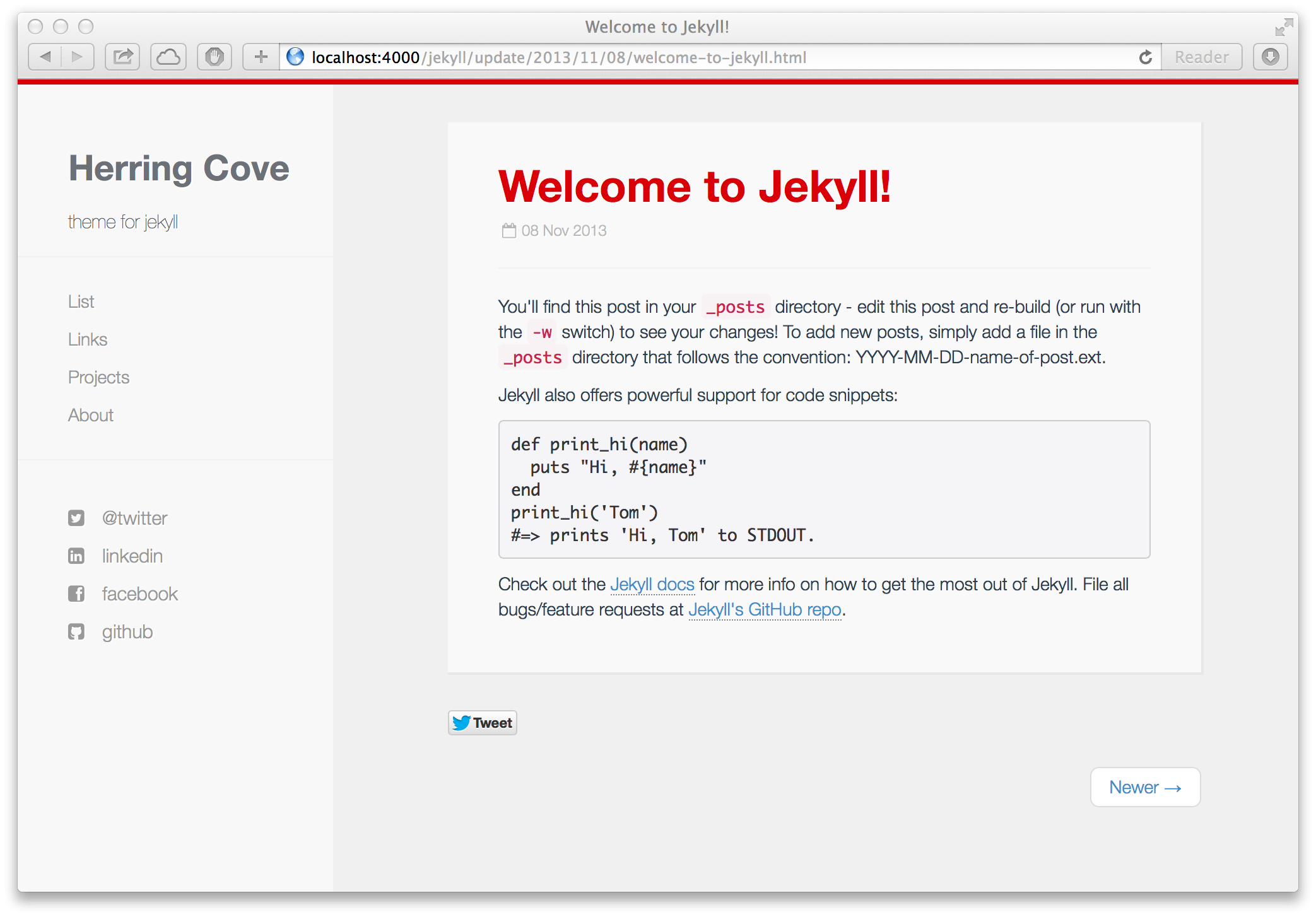Open Jekyll's GitHub repo link
Viewport: 1316px width, 917px height.
tap(765, 610)
